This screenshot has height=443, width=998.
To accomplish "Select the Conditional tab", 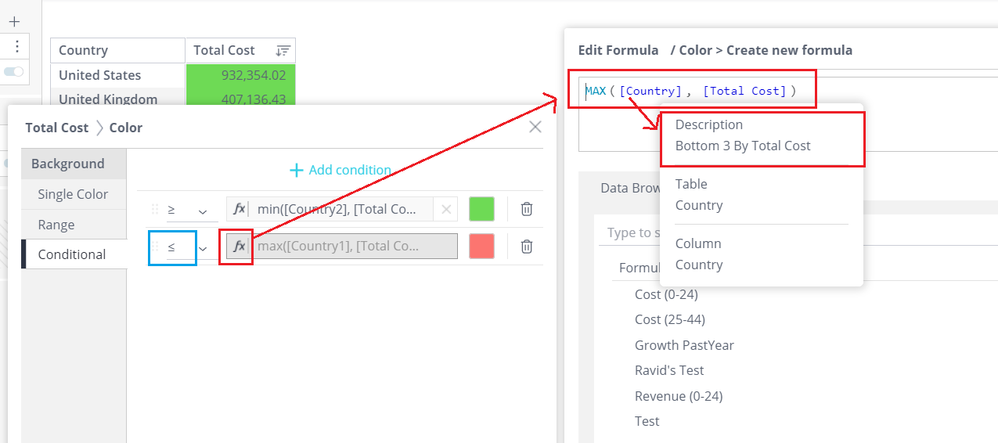I will click(72, 255).
